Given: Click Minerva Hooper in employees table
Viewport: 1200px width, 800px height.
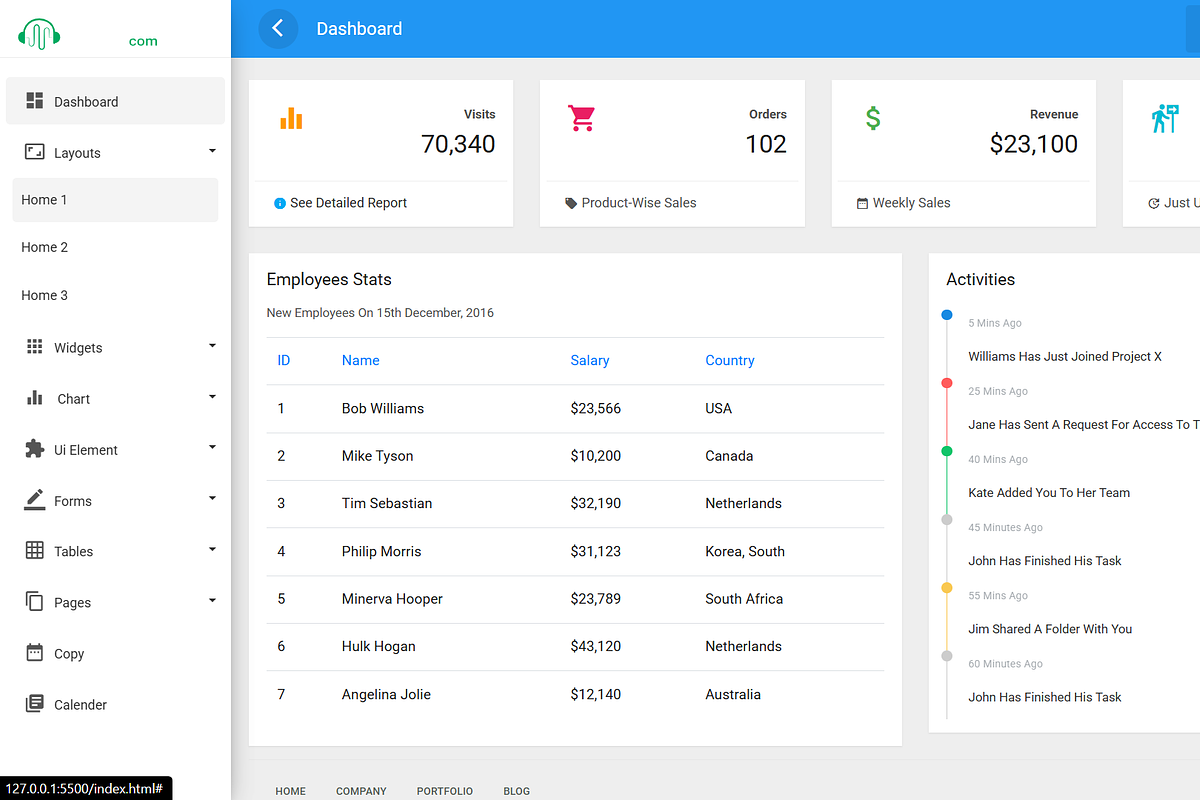Looking at the screenshot, I should [392, 599].
